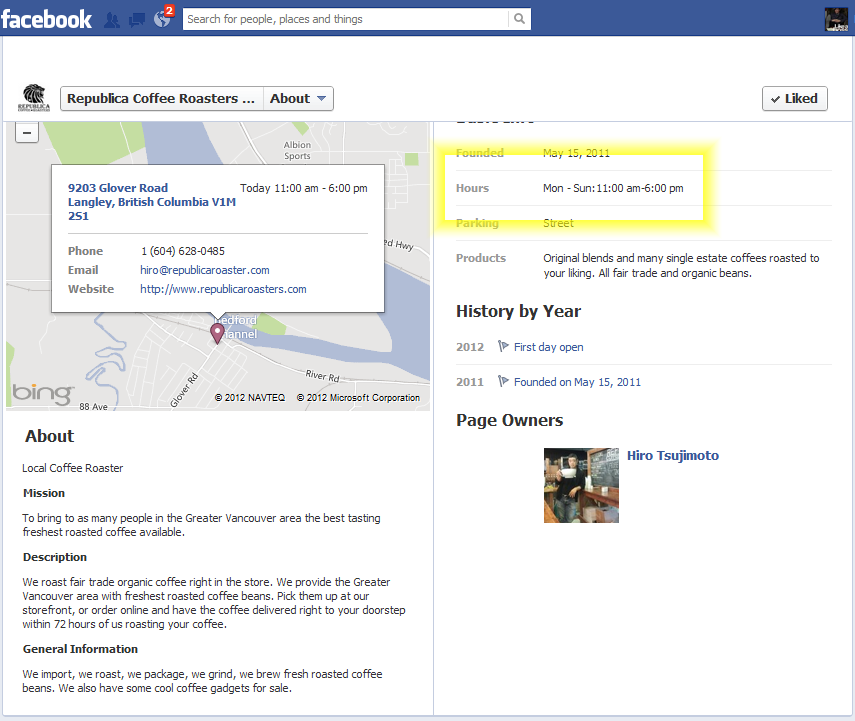The image size is (855, 721).
Task: Click flag icon beside First day open
Action: (503, 346)
